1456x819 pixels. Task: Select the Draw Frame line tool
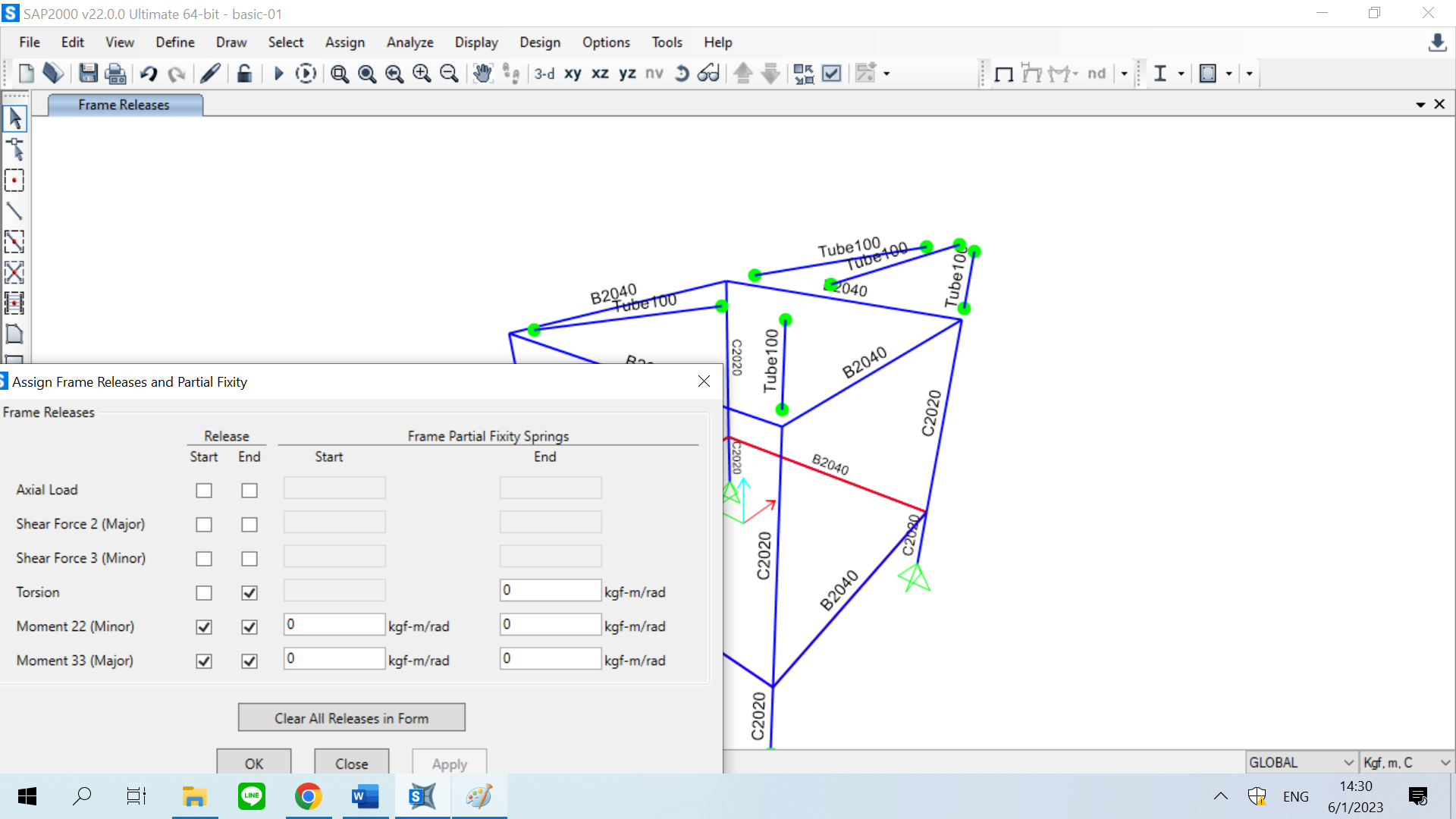click(14, 211)
